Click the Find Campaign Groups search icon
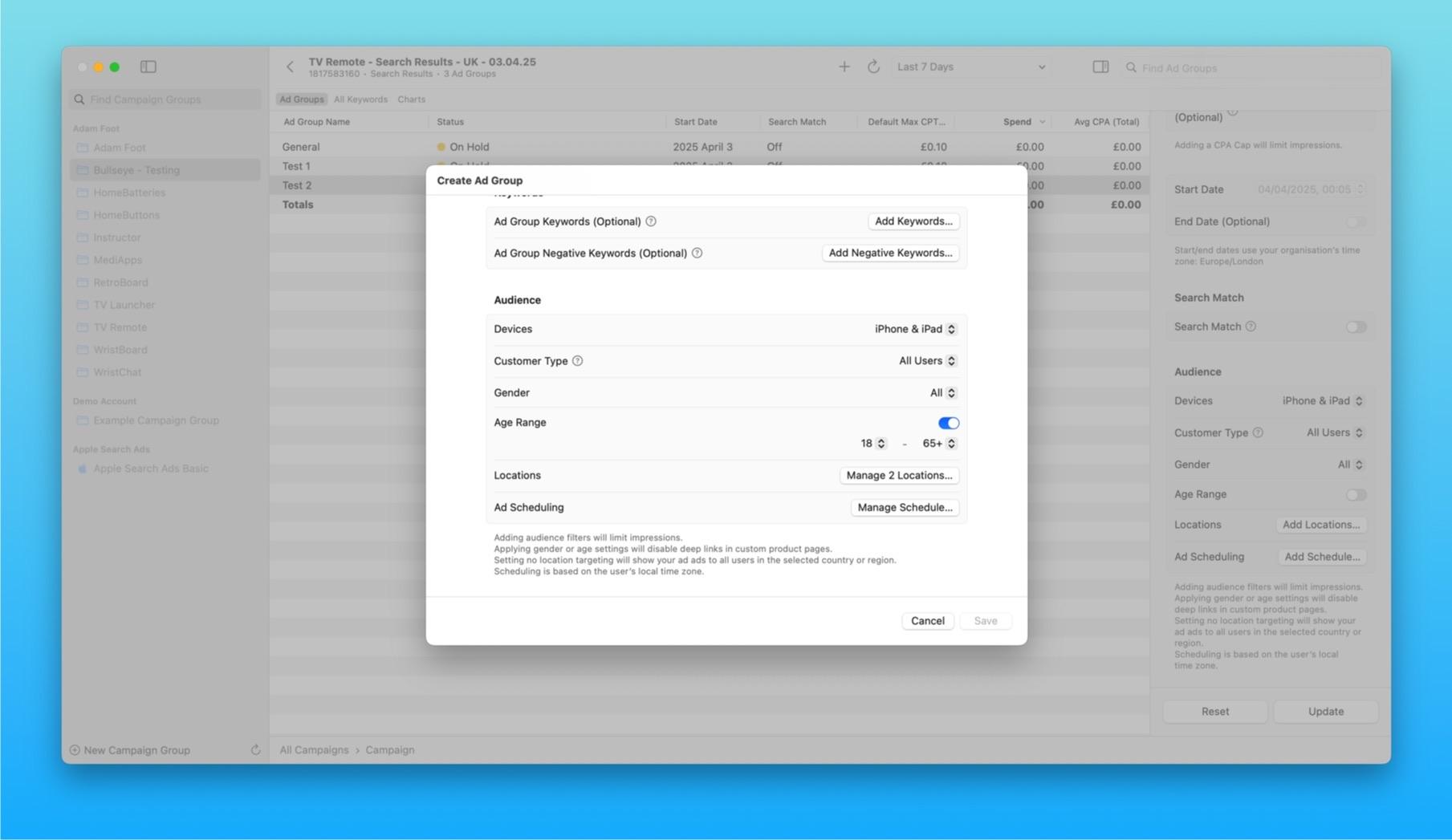 click(79, 99)
